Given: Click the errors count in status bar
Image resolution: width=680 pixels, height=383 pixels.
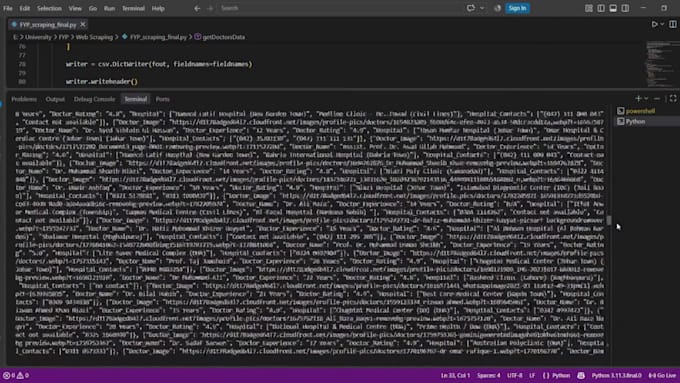Looking at the screenshot, I should (x=9, y=375).
